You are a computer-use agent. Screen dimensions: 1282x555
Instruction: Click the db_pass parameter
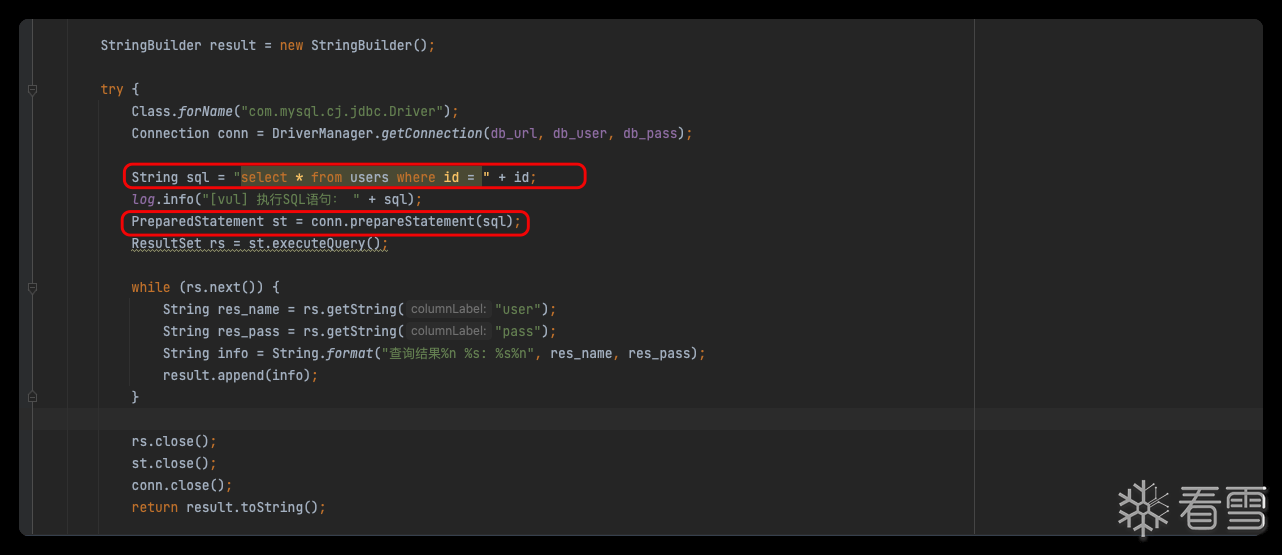coord(650,133)
